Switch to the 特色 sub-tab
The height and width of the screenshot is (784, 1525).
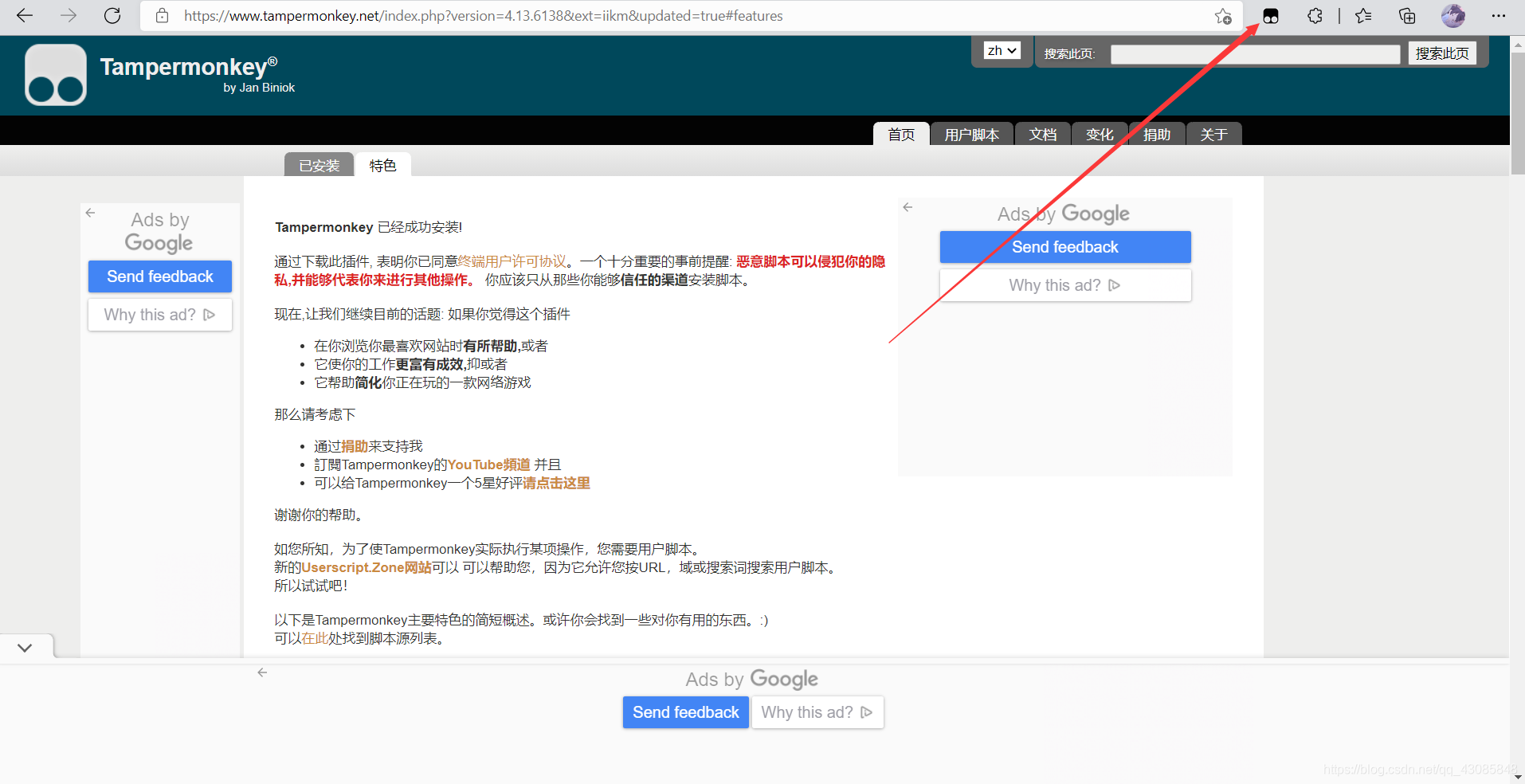coord(382,165)
